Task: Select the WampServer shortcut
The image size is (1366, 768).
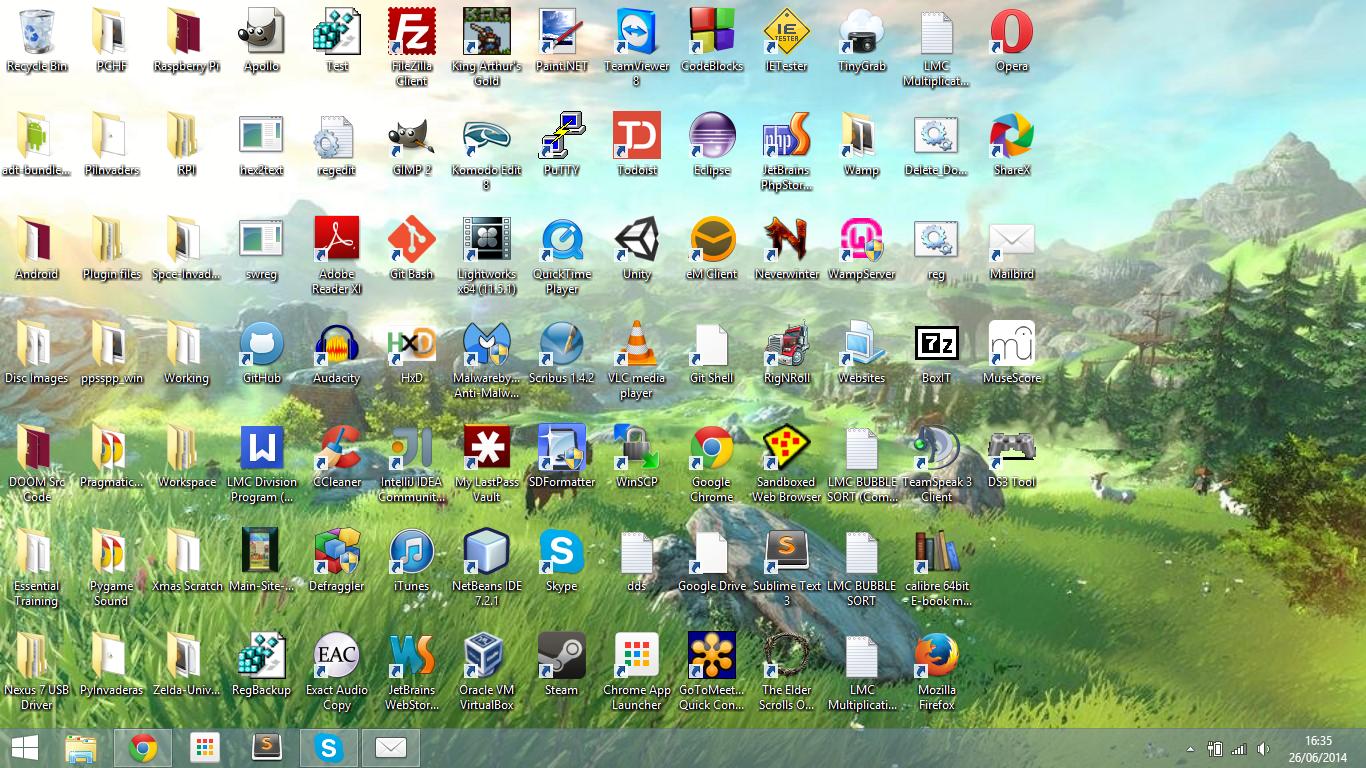Action: (x=861, y=248)
